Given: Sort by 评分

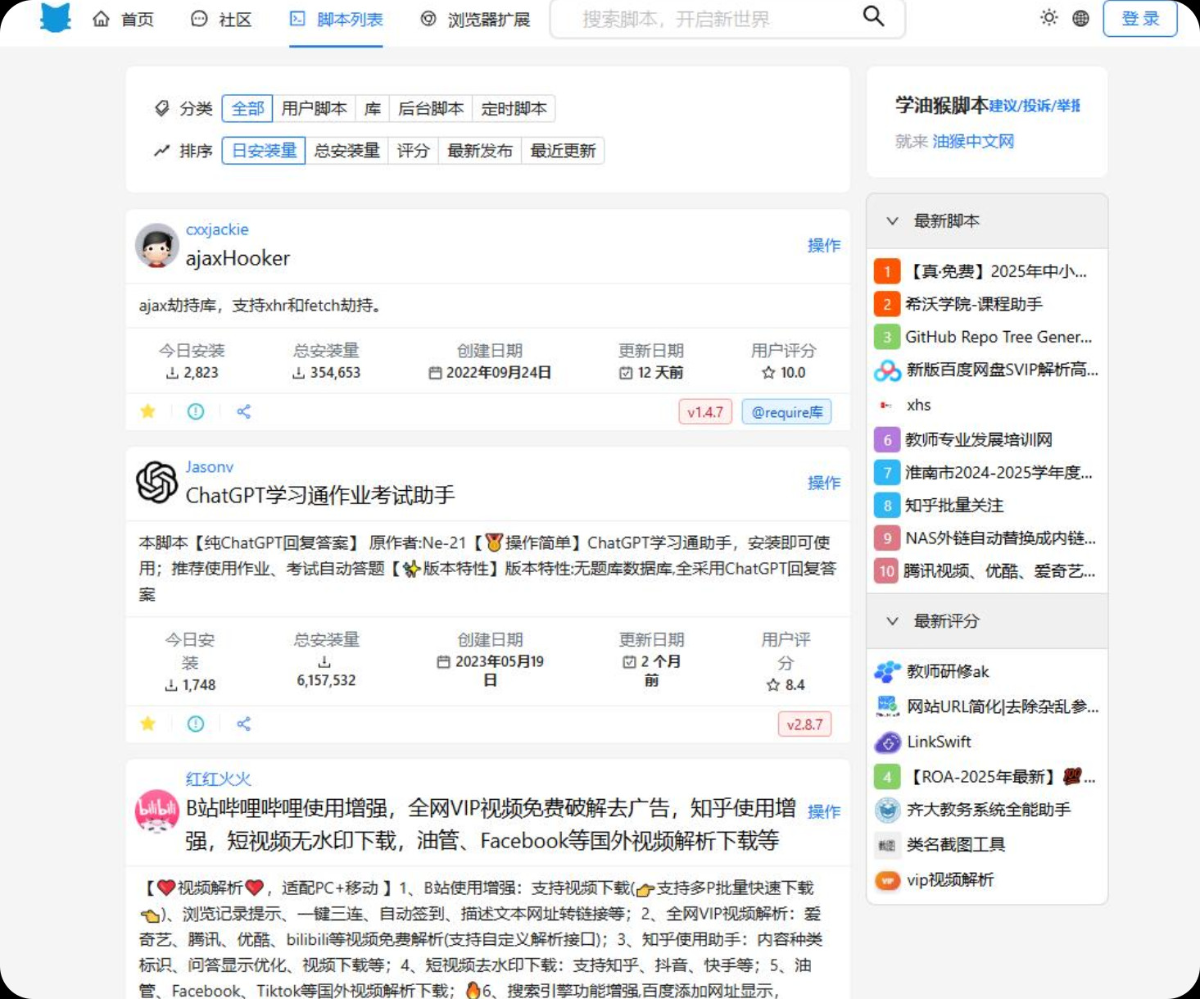Looking at the screenshot, I should pos(413,151).
